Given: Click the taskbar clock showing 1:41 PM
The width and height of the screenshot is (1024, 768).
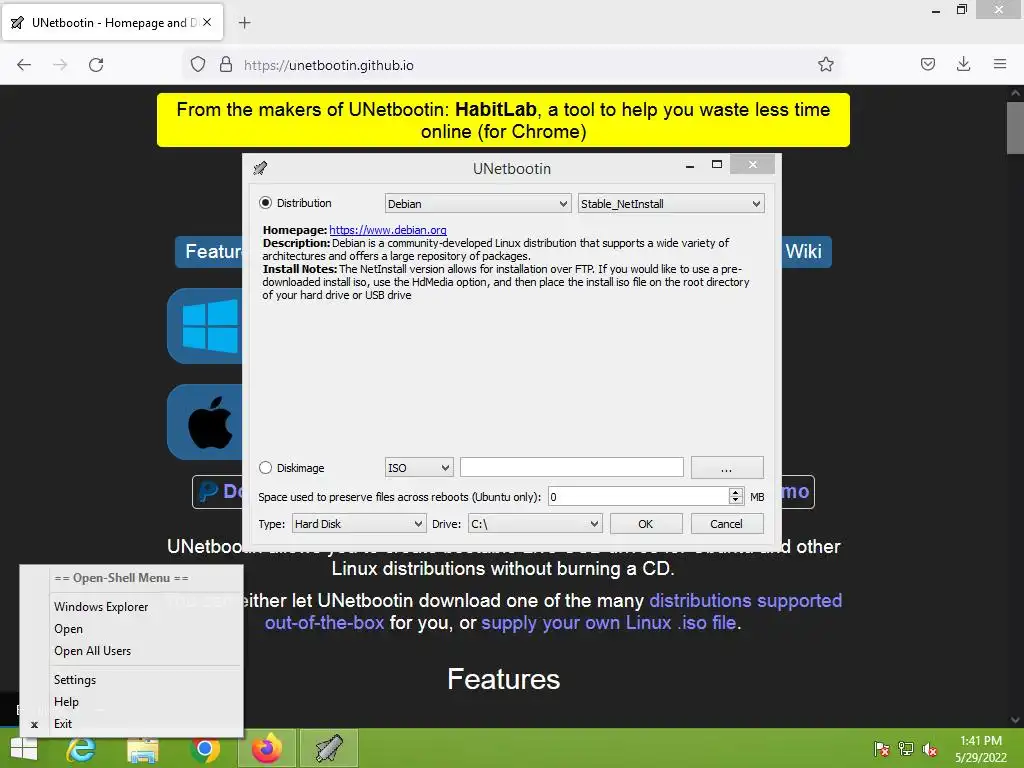Looking at the screenshot, I should coord(981,749).
